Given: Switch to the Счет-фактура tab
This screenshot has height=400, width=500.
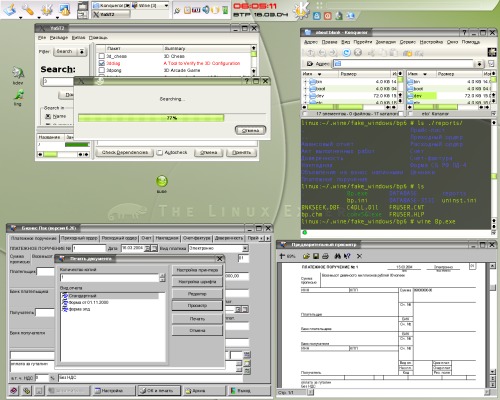Looking at the screenshot, I should 197,238.
